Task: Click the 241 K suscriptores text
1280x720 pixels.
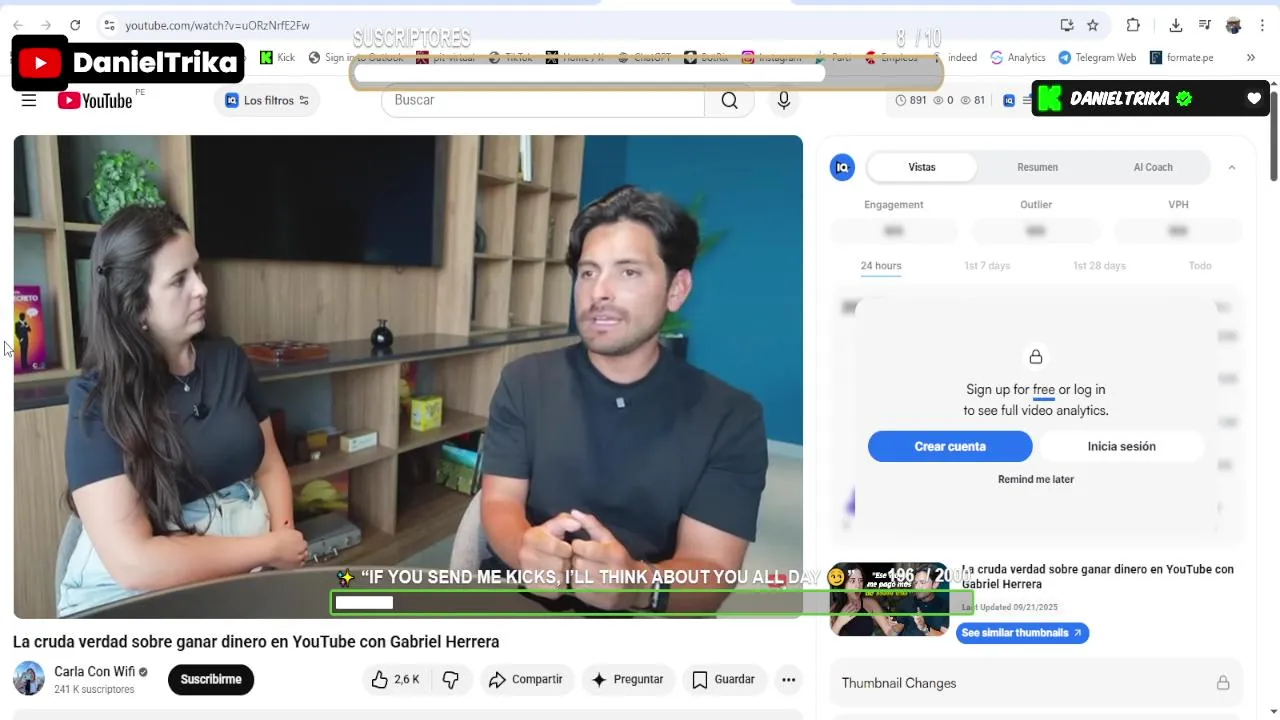Action: (x=94, y=690)
